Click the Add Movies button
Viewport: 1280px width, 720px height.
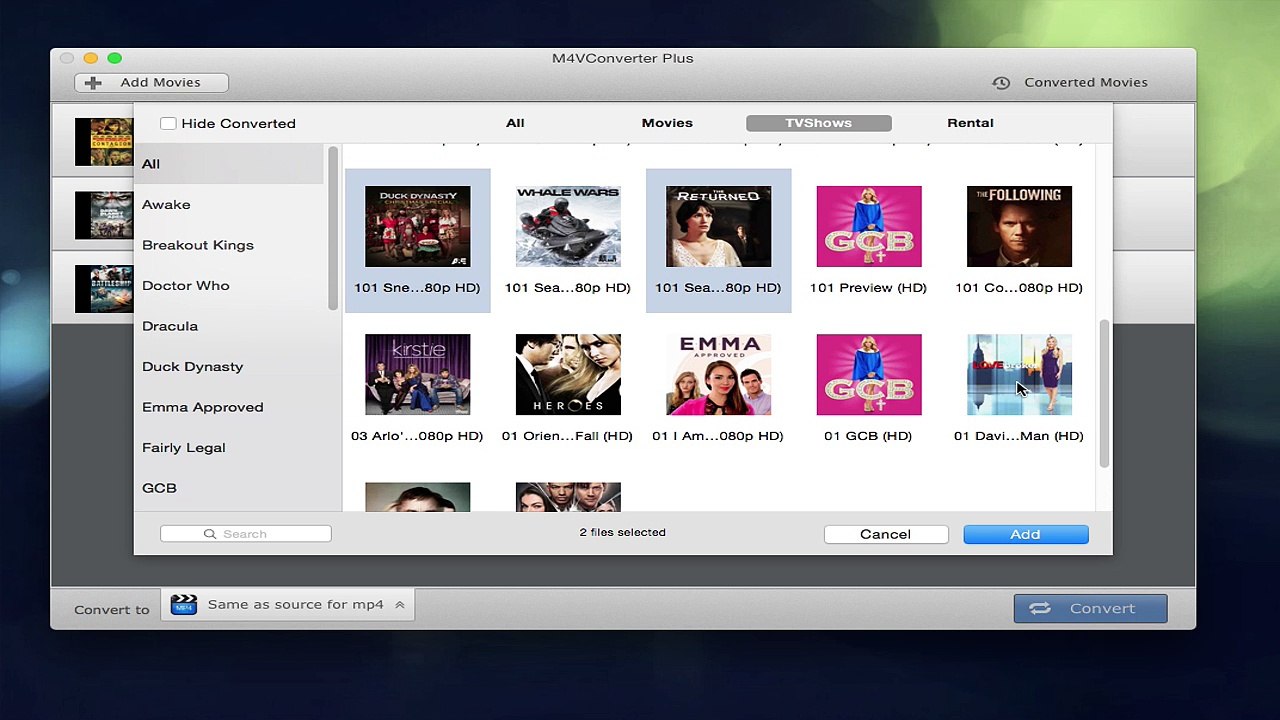[151, 83]
